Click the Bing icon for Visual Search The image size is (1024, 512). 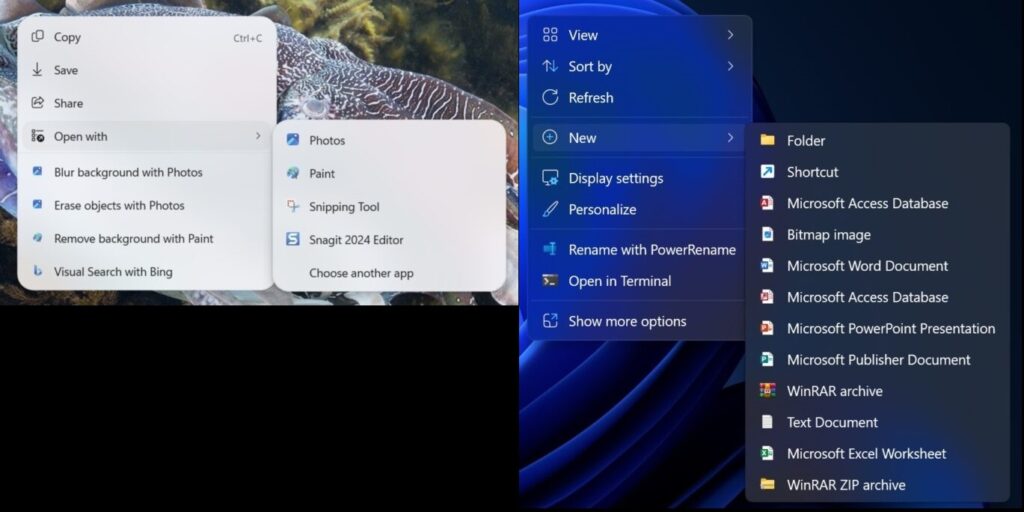coord(38,271)
